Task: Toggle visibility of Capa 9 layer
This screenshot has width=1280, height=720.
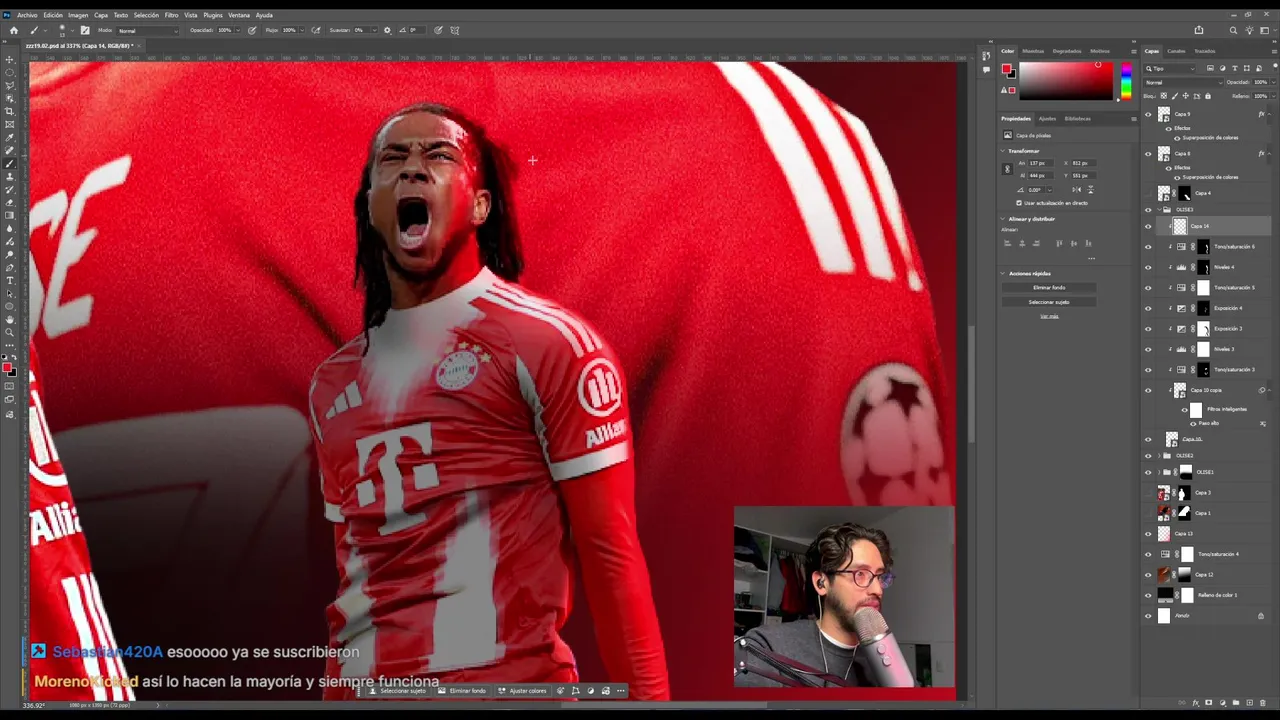Action: coord(1148,114)
